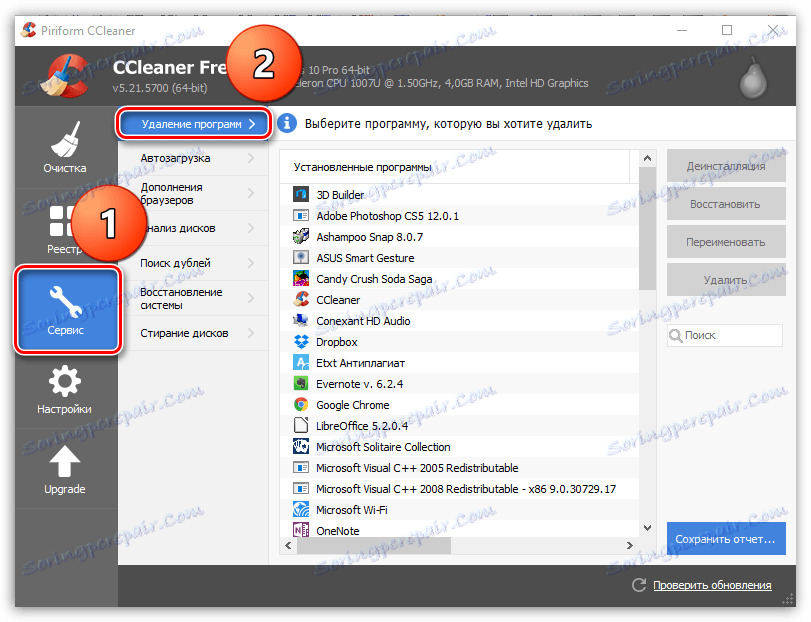Image resolution: width=811 pixels, height=622 pixels.
Task: Click the ASUS Smart Gesture icon
Action: (301, 257)
